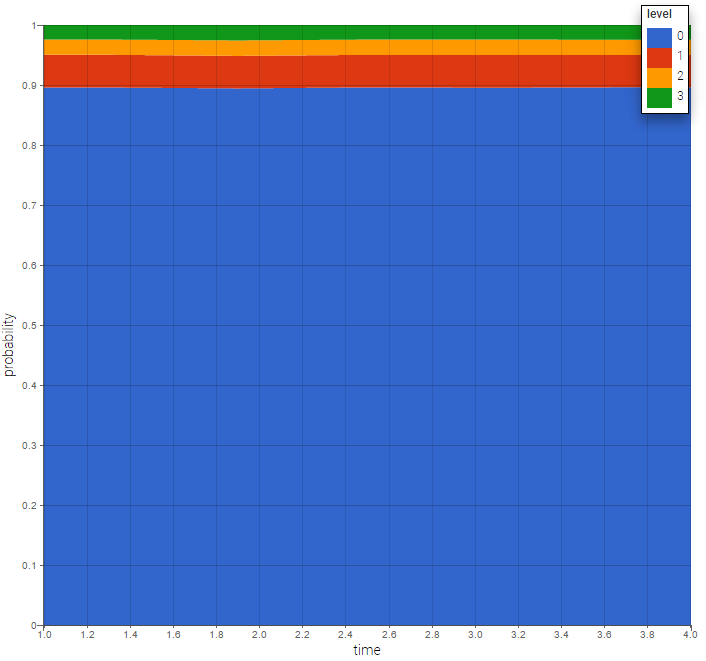This screenshot has height=661, width=706.
Task: Select the orange level 2 legend swatch
Action: tap(660, 76)
